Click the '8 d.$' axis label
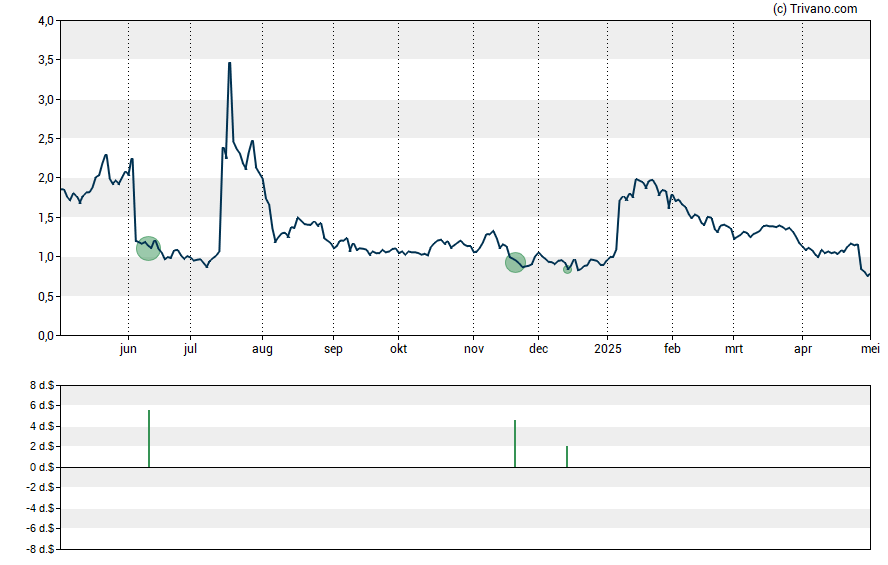888x565 pixels. [42, 386]
